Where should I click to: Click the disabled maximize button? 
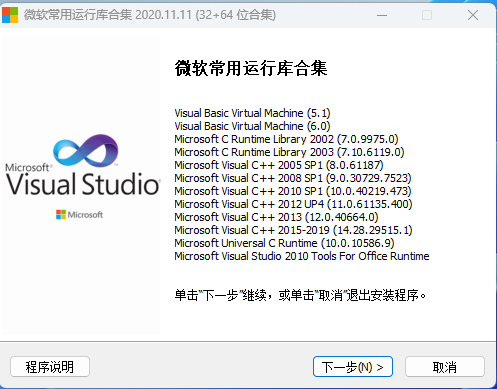(x=427, y=15)
